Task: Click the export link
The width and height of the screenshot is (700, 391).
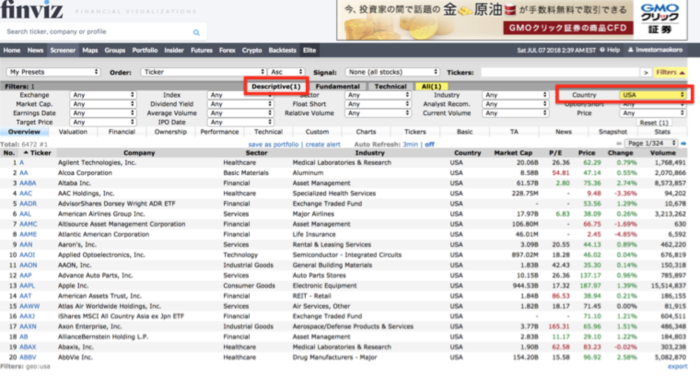Action: (x=677, y=366)
